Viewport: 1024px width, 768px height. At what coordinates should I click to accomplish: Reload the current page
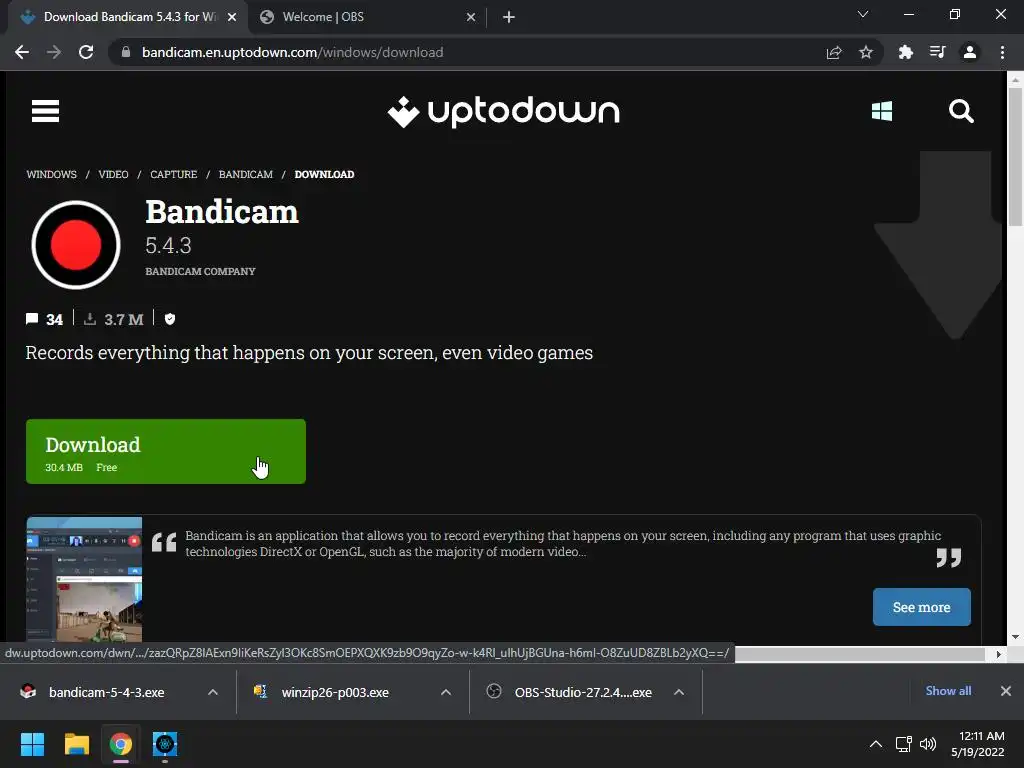pyautogui.click(x=86, y=52)
